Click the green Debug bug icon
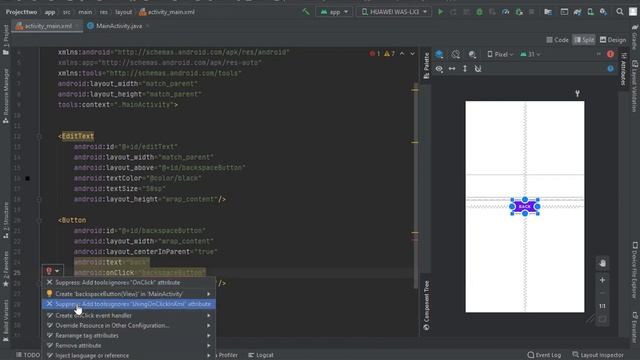The image size is (640, 360). coord(479,12)
